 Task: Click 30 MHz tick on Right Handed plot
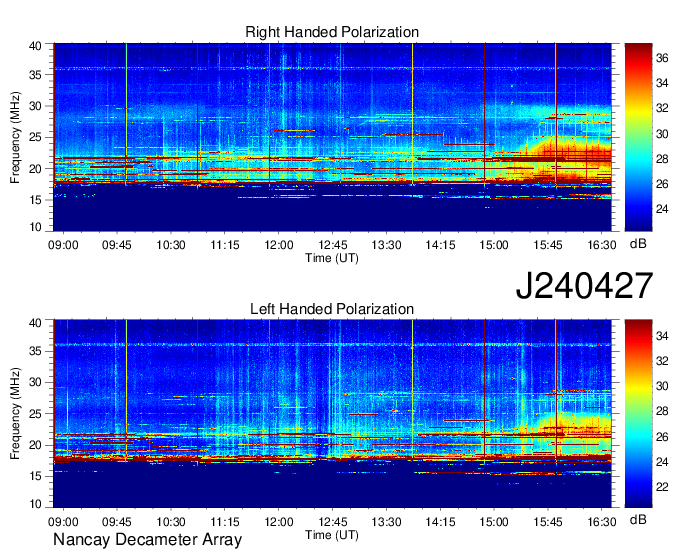[35, 106]
